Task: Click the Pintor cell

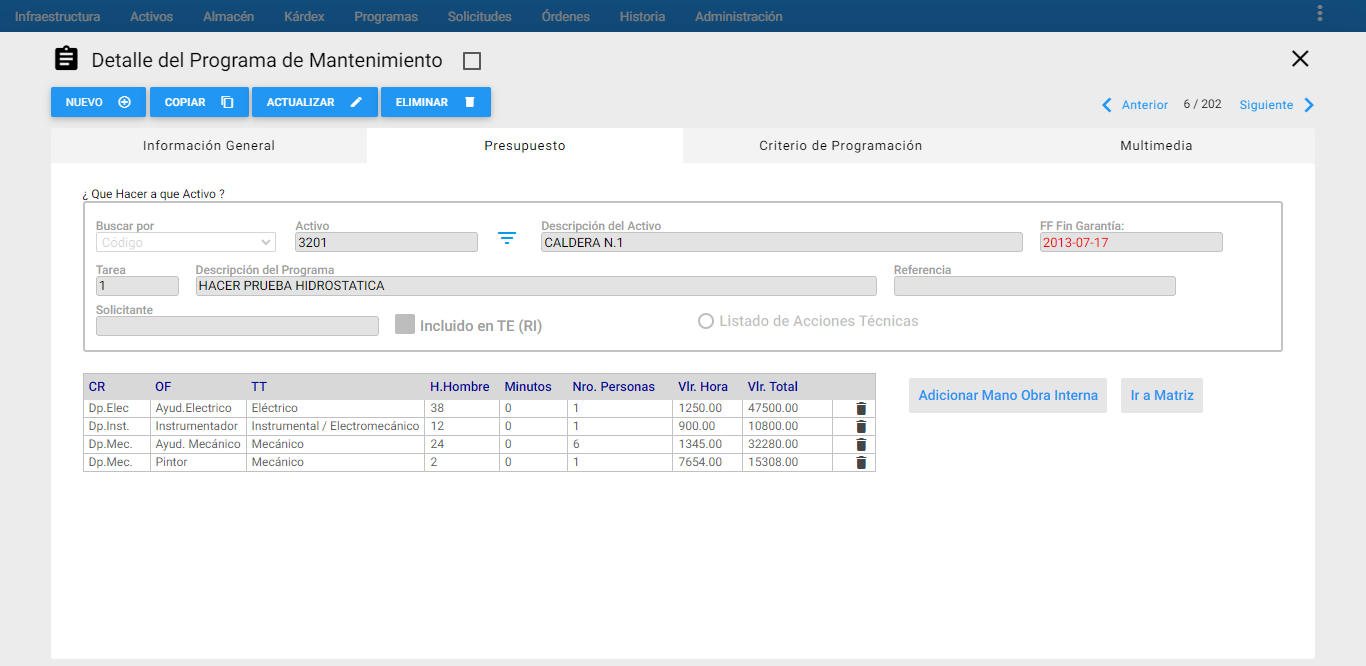Action: pos(198,462)
